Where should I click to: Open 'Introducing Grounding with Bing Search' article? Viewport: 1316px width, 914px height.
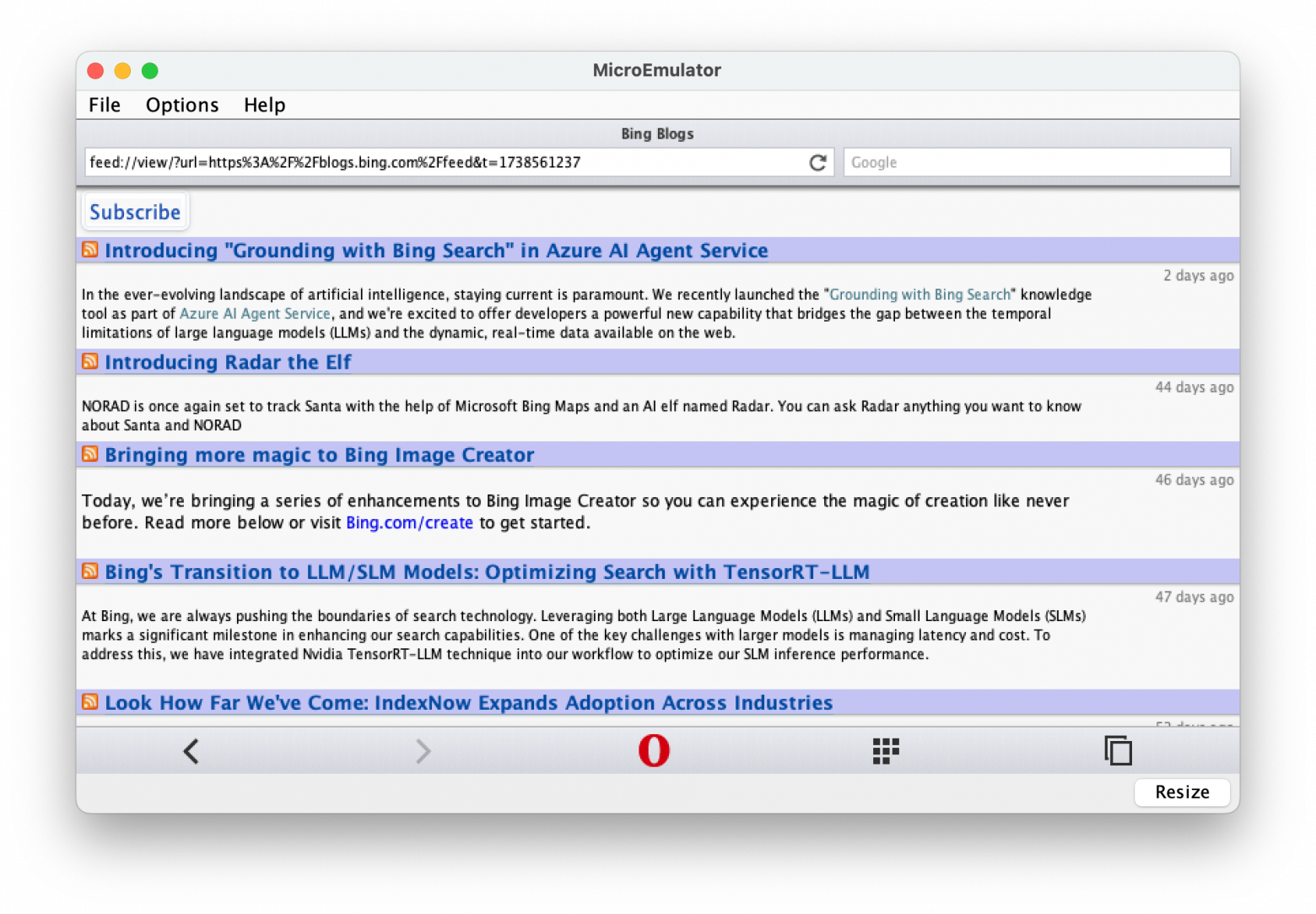point(436,251)
